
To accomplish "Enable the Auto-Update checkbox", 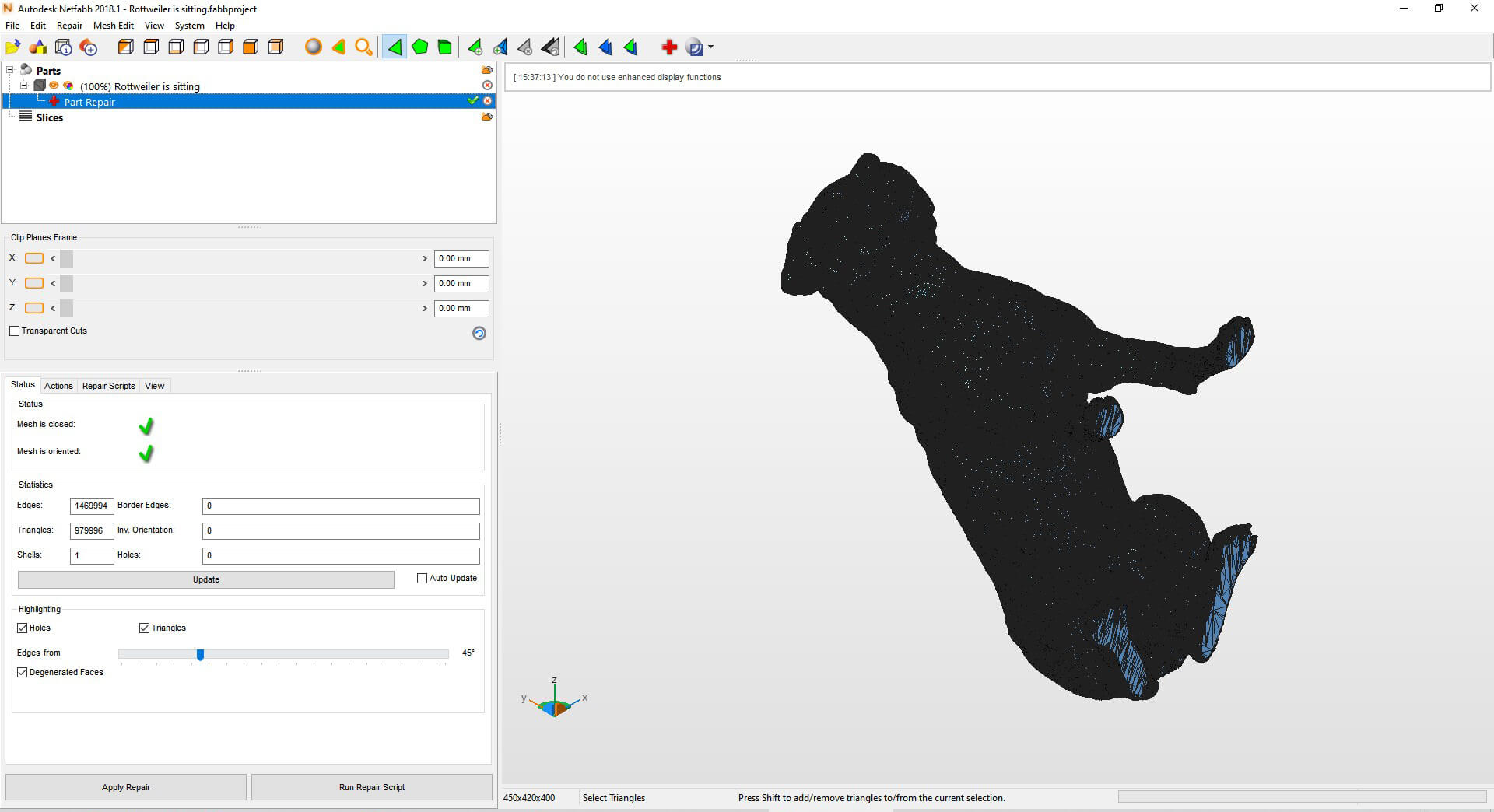I will 423,579.
